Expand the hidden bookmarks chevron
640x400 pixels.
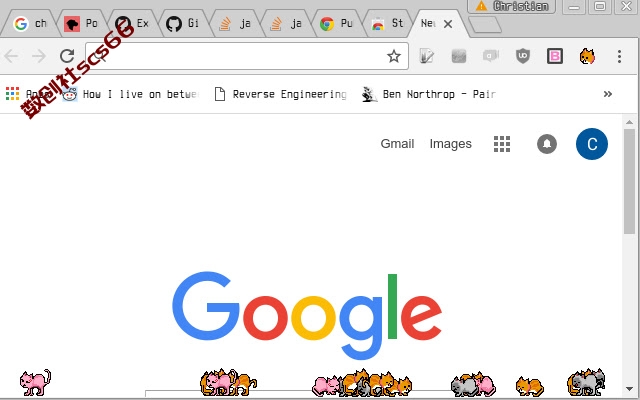click(608, 94)
